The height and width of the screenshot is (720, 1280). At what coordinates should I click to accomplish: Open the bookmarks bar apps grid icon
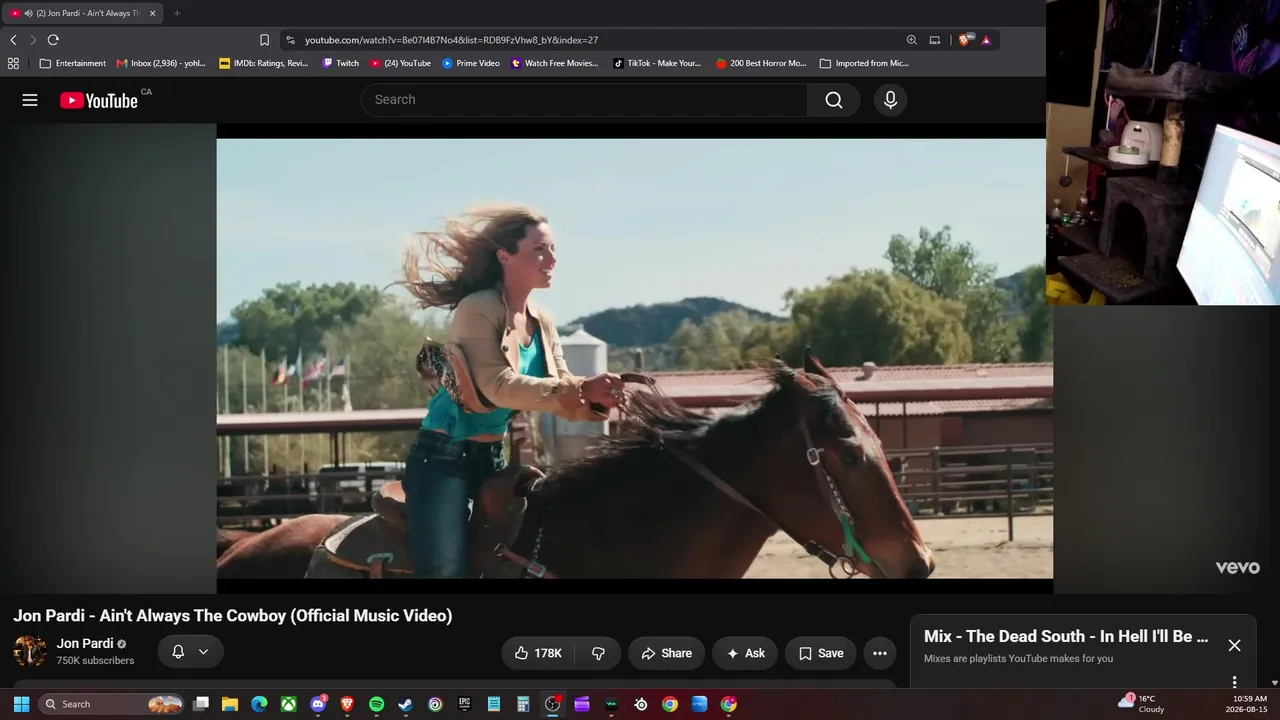[x=13, y=63]
